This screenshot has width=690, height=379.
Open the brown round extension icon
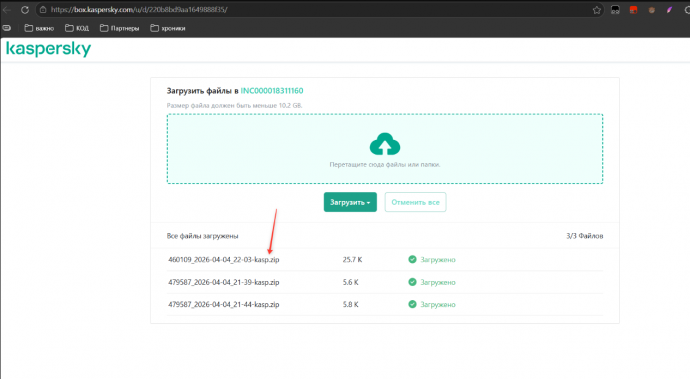coord(651,10)
